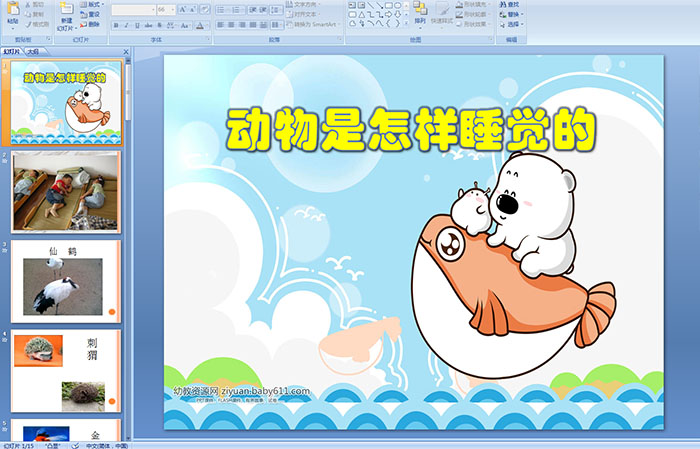This screenshot has height=449, width=700.
Task: Open the font name combo box
Action: pyautogui.click(x=133, y=10)
